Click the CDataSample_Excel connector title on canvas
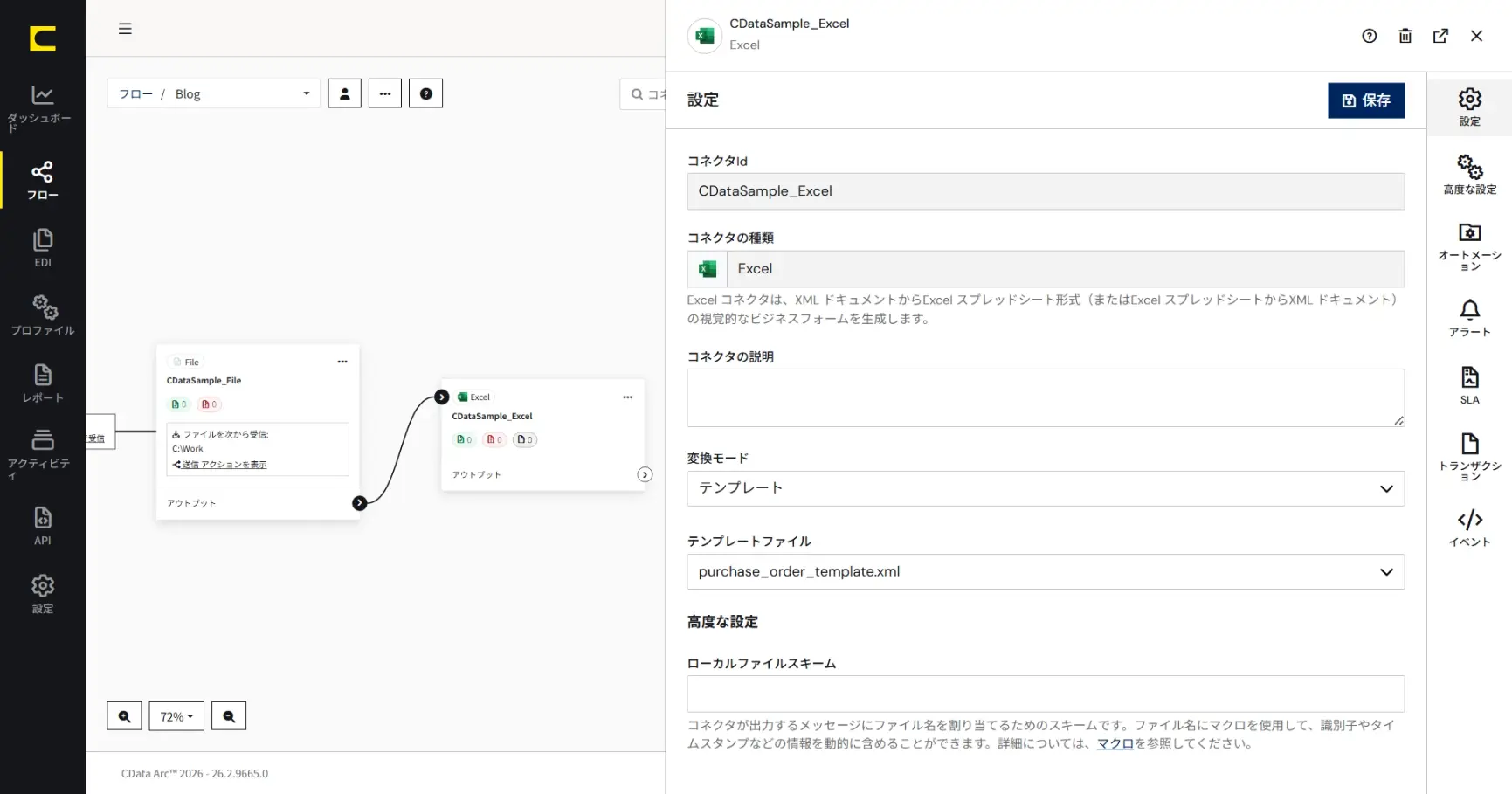Screen dimensions: 1512x794 click(x=492, y=417)
